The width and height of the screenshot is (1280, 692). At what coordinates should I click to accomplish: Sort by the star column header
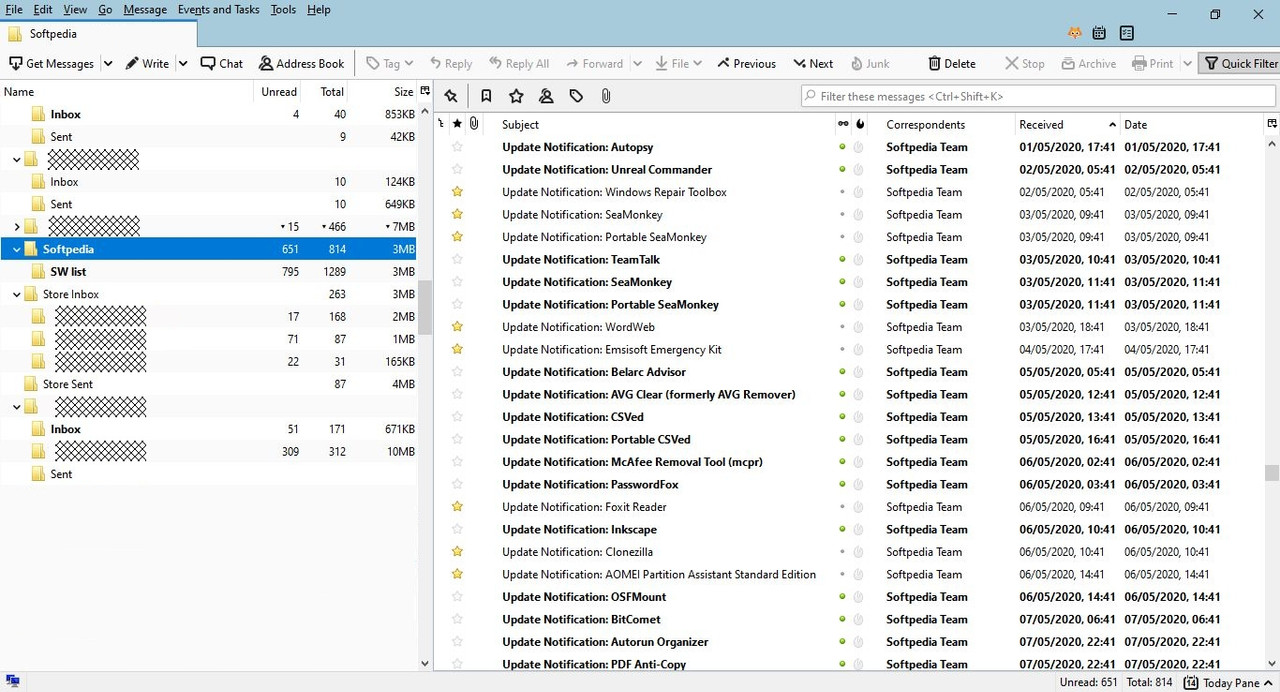(457, 124)
